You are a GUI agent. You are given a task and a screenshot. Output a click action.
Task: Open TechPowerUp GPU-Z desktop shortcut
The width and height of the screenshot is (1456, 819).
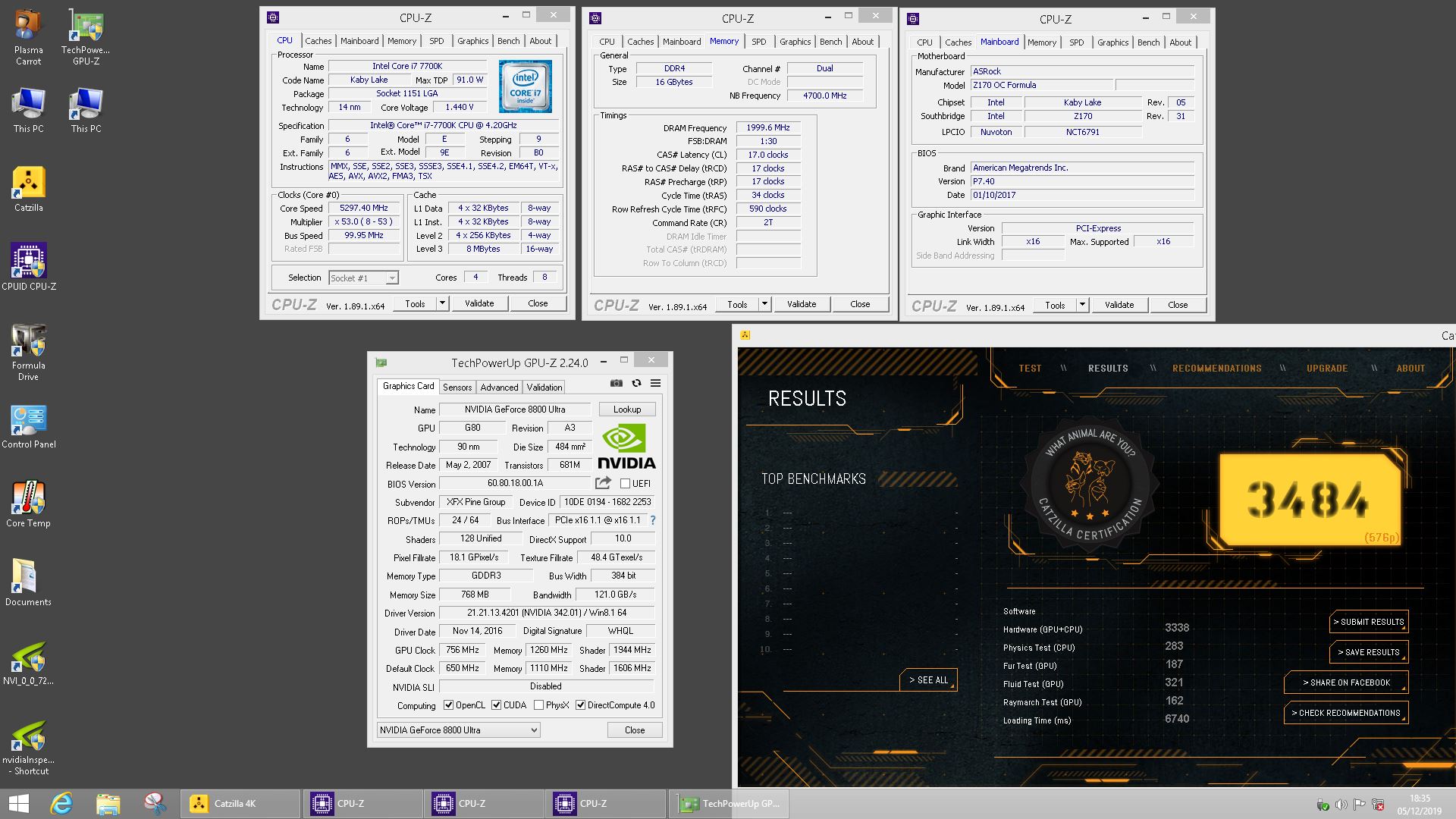pyautogui.click(x=86, y=38)
